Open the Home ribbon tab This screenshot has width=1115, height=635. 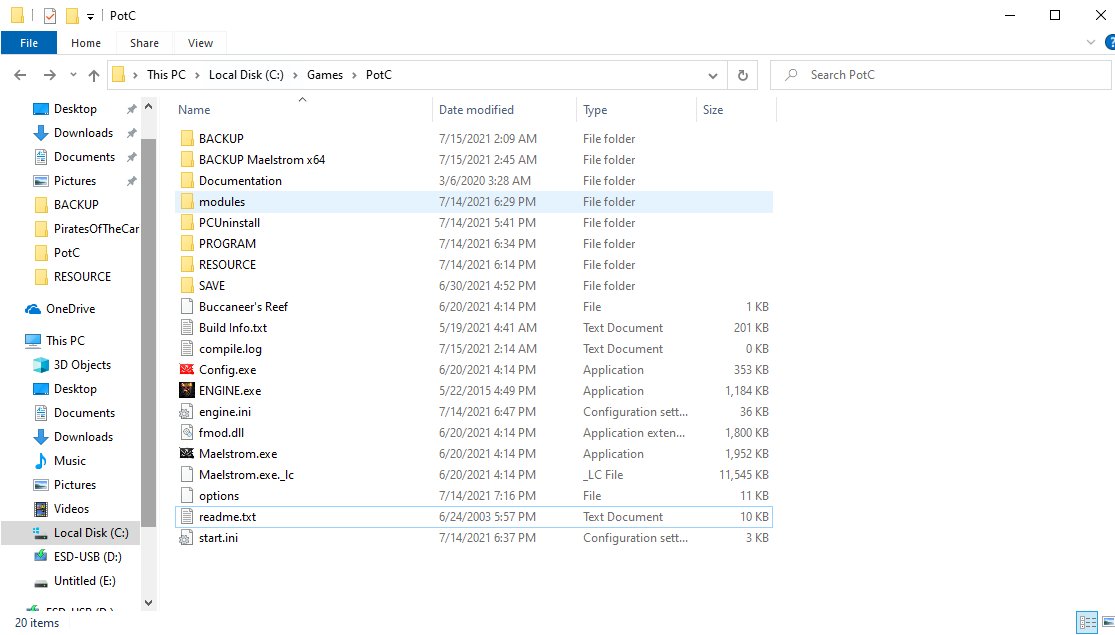(86, 43)
